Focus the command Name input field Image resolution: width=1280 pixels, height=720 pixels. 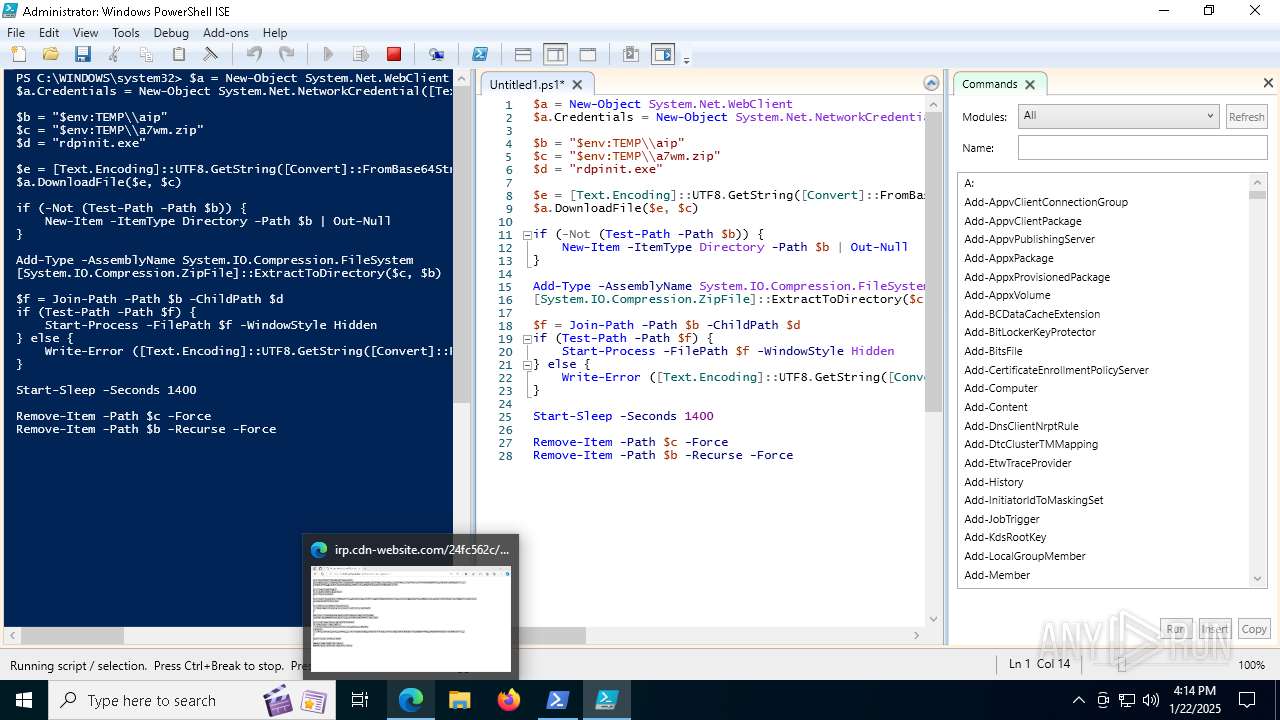tap(1142, 148)
